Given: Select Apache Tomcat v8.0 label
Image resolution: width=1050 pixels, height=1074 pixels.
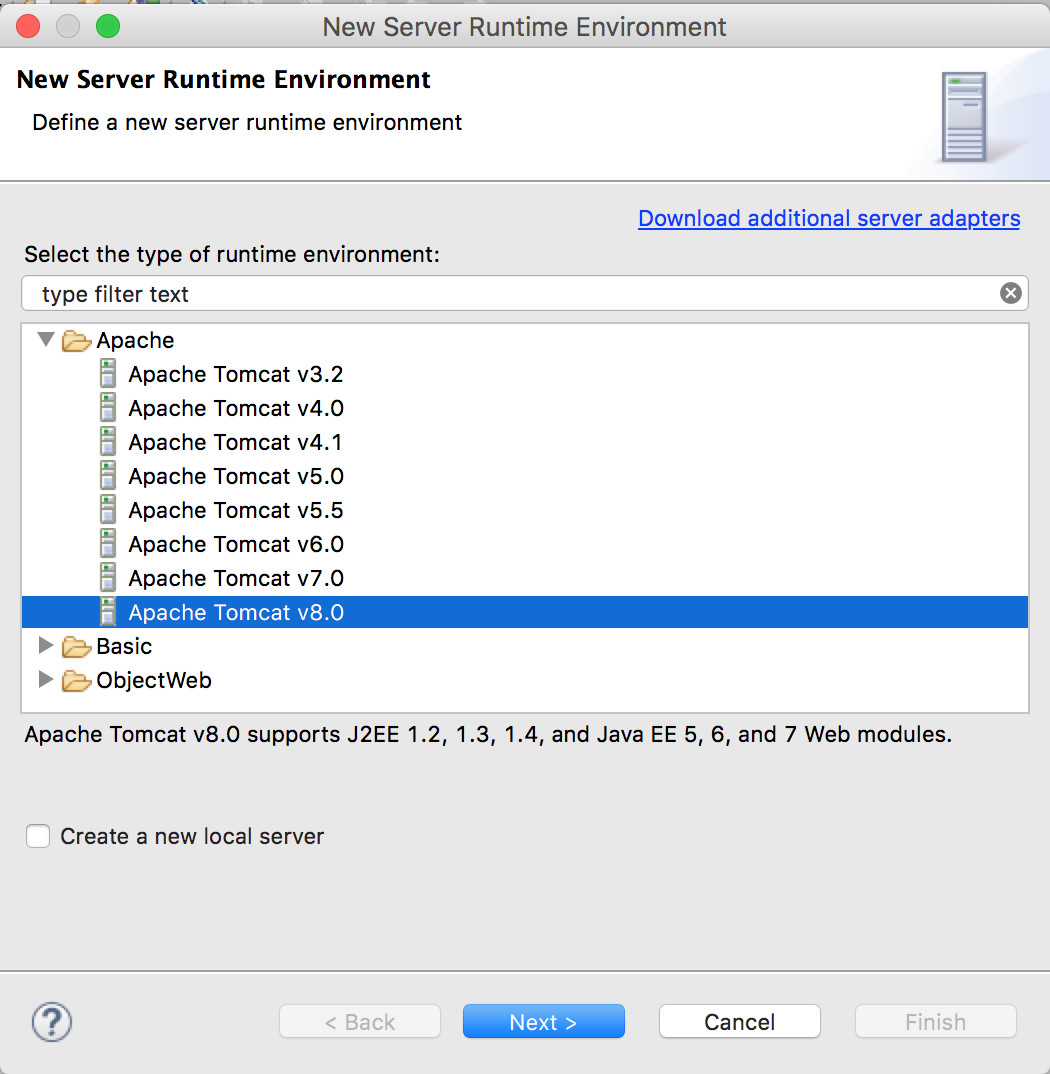Looking at the screenshot, I should 236,612.
